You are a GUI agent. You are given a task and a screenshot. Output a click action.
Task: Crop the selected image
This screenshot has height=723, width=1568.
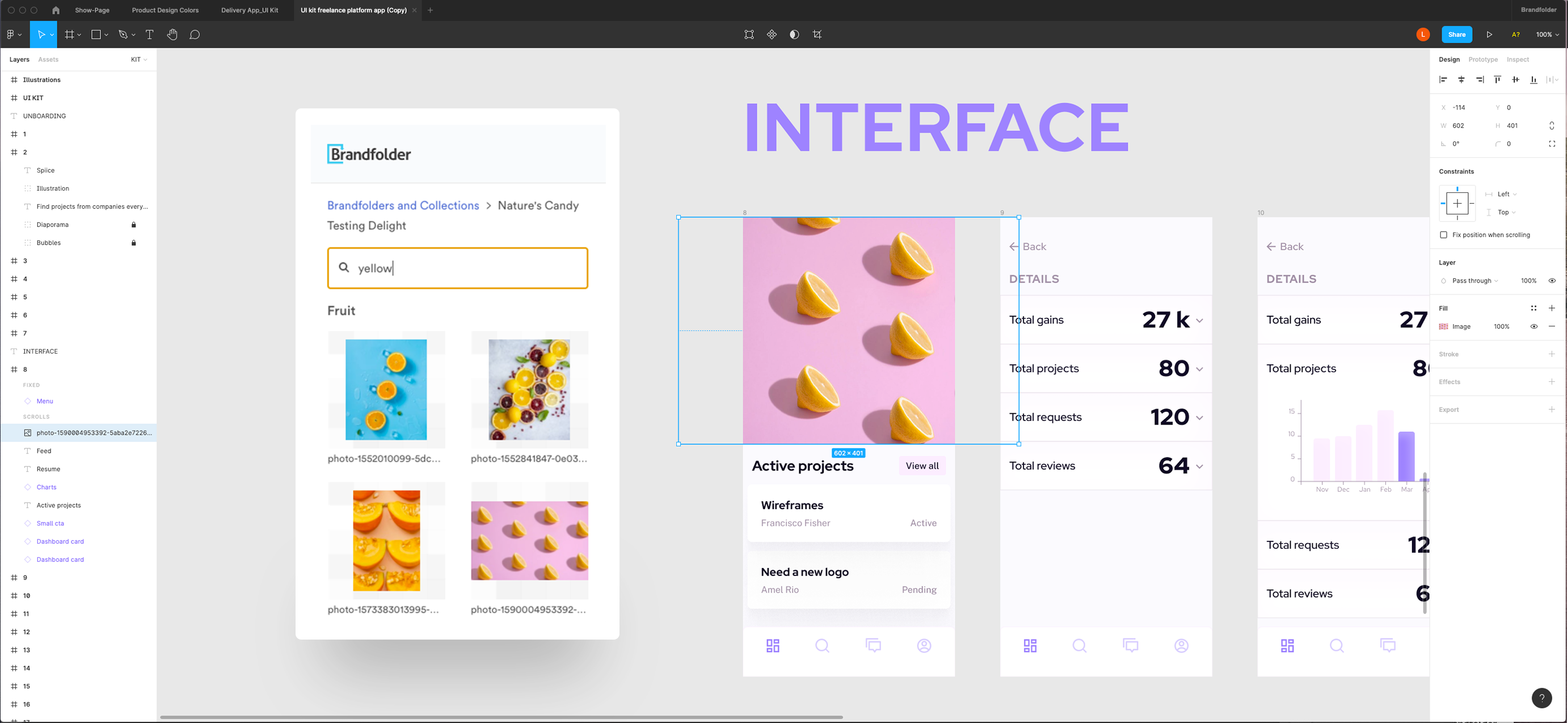click(817, 34)
